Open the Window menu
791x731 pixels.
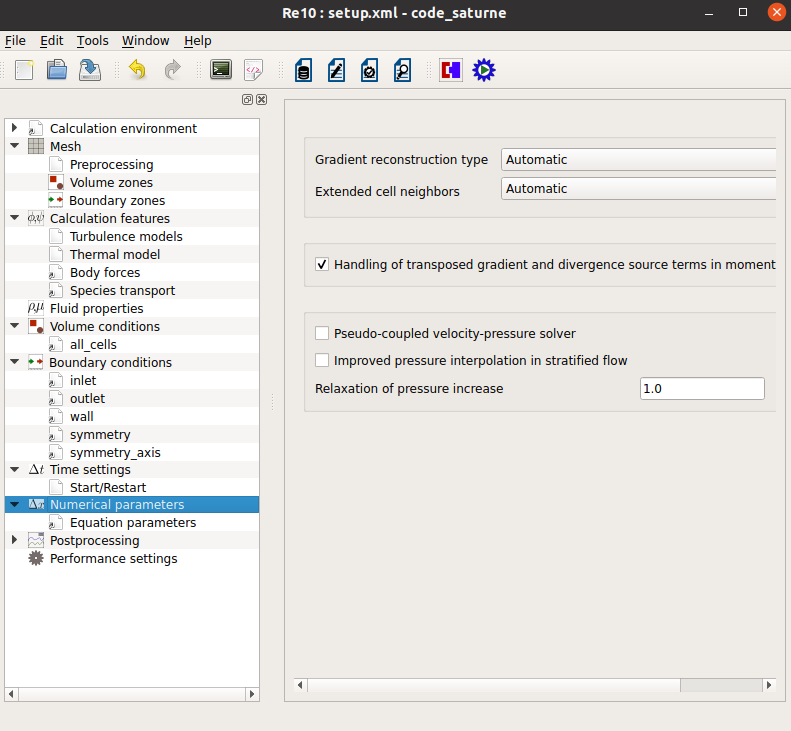pyautogui.click(x=146, y=41)
